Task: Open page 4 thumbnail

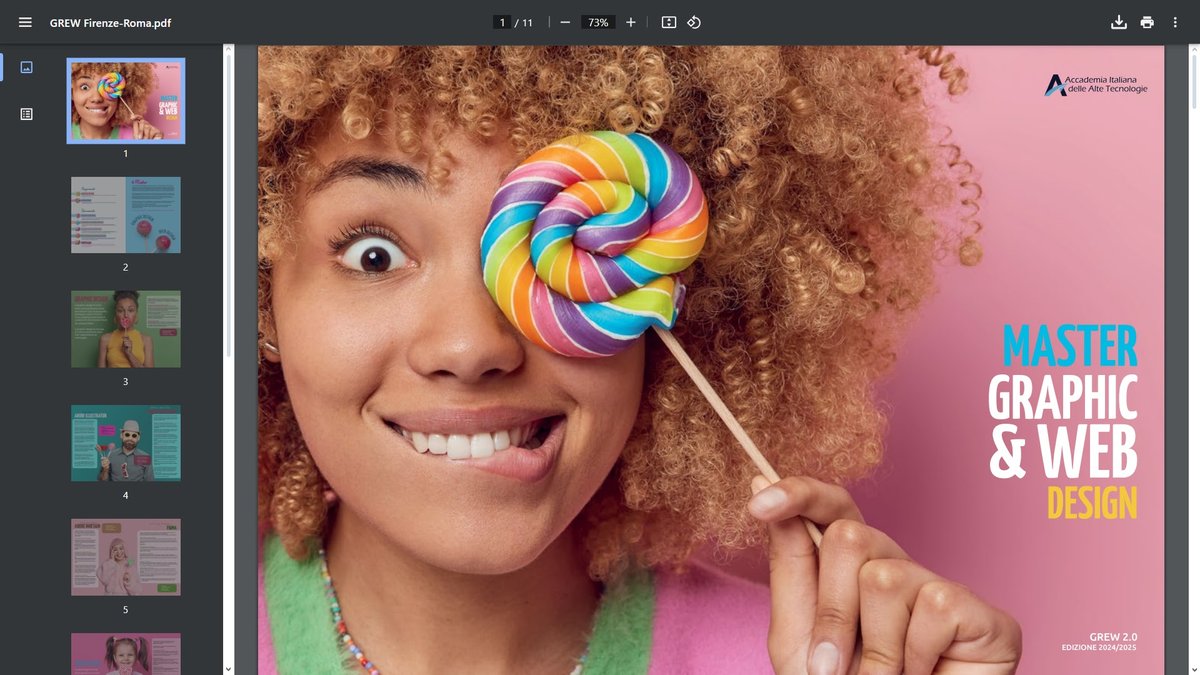Action: tap(126, 443)
